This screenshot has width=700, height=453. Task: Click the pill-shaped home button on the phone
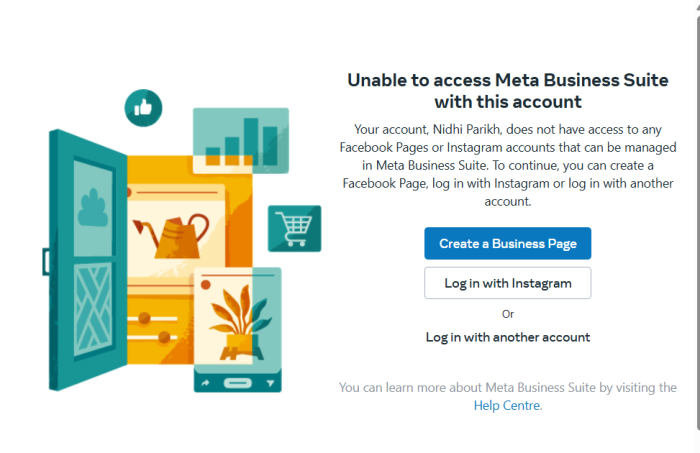click(238, 383)
